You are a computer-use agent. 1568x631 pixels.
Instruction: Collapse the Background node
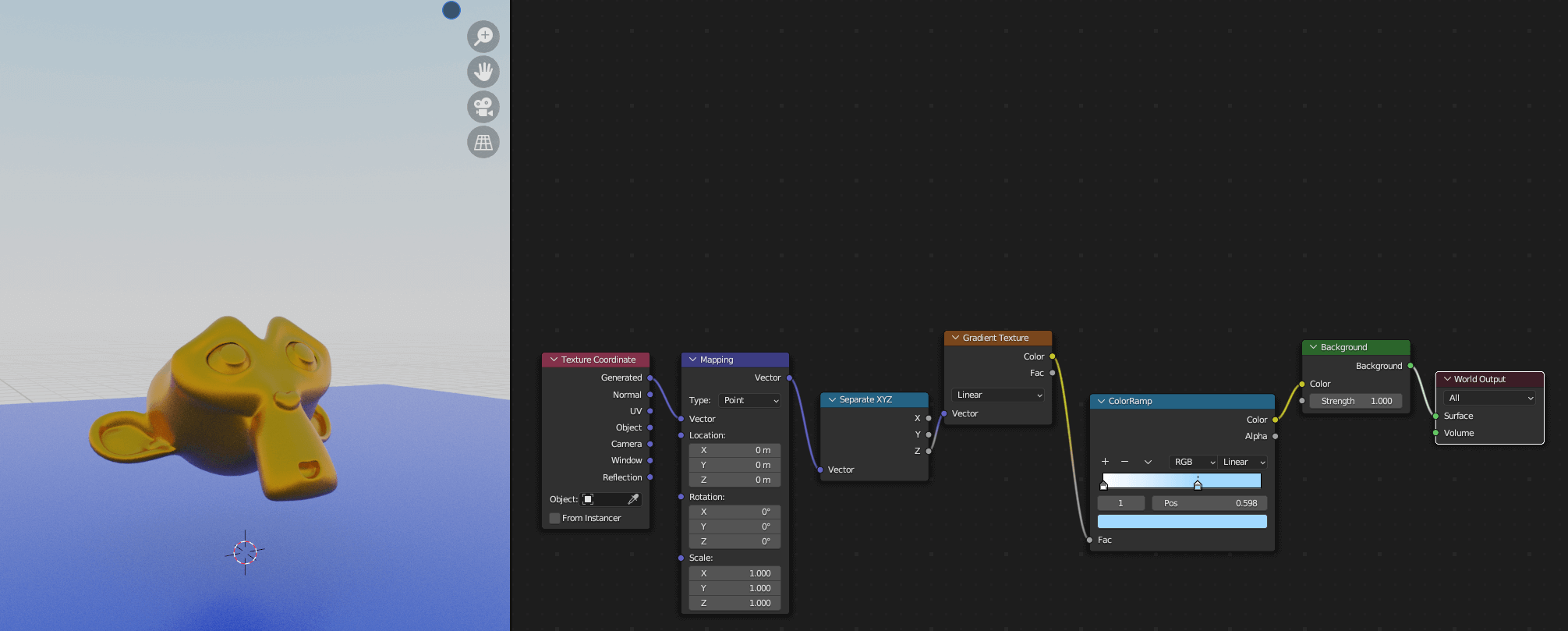tap(1313, 347)
